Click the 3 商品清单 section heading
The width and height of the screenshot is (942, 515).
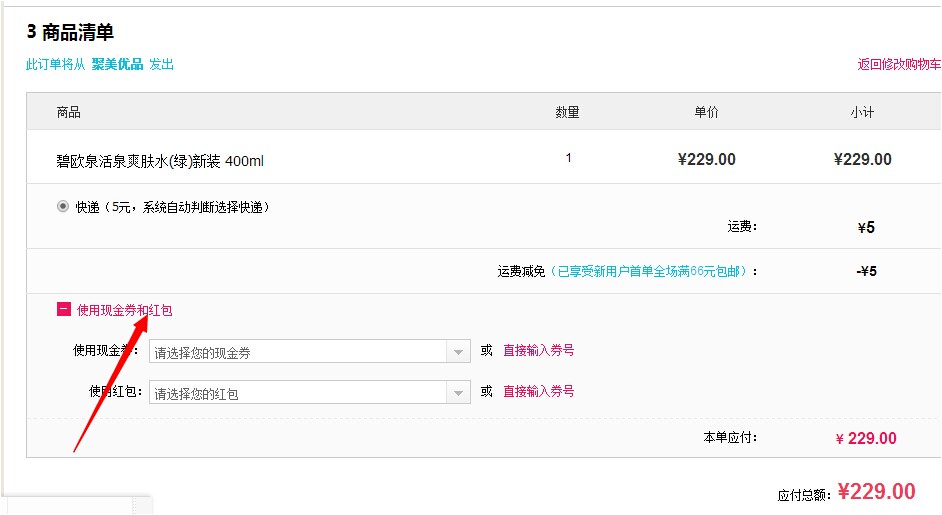tap(70, 33)
